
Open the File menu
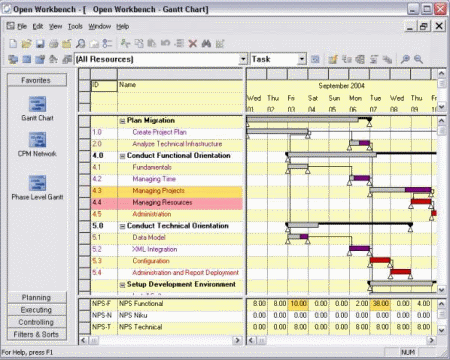[x=22, y=26]
